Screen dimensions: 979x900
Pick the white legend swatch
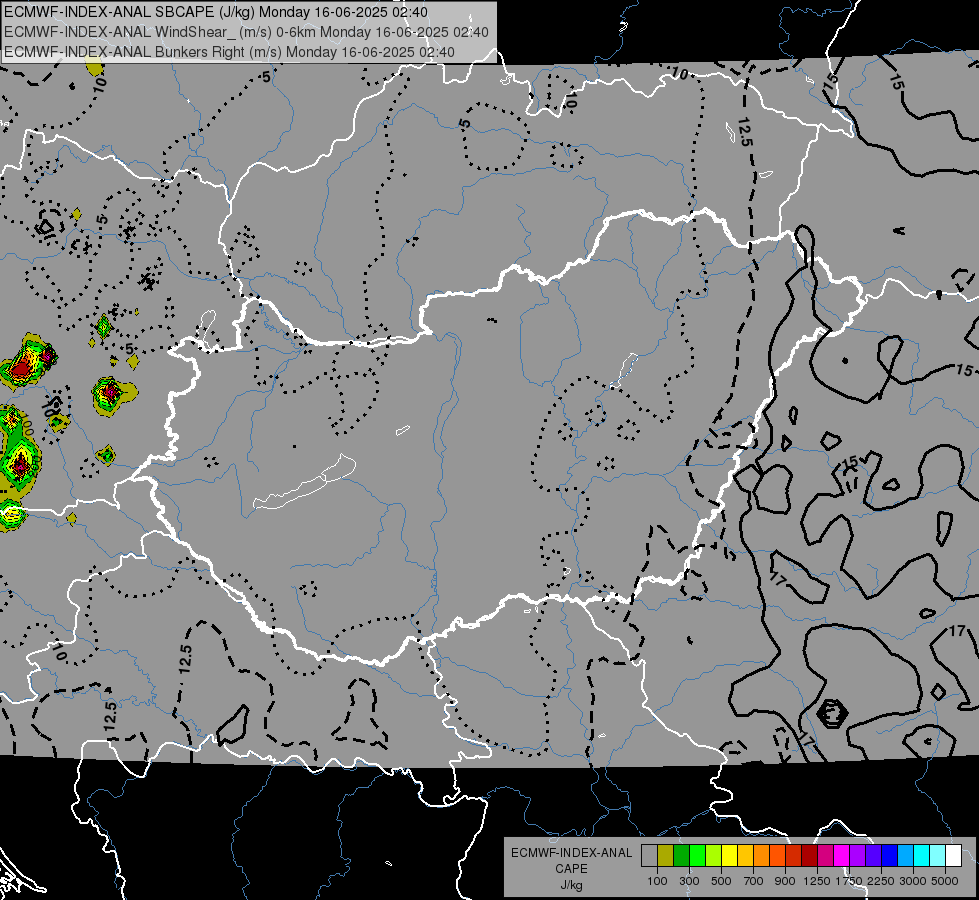(x=953, y=855)
